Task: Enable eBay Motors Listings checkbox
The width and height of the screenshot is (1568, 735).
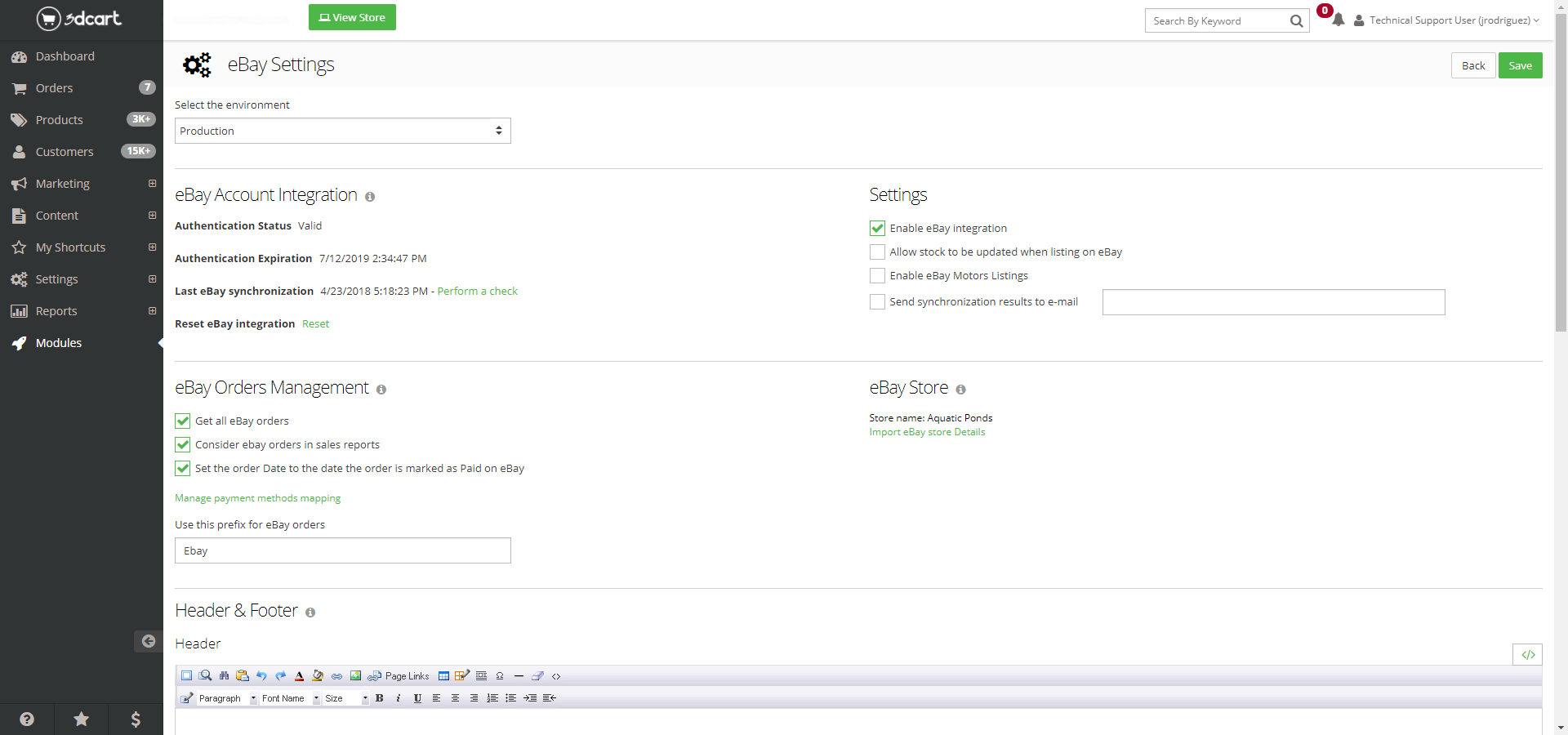Action: pyautogui.click(x=877, y=276)
